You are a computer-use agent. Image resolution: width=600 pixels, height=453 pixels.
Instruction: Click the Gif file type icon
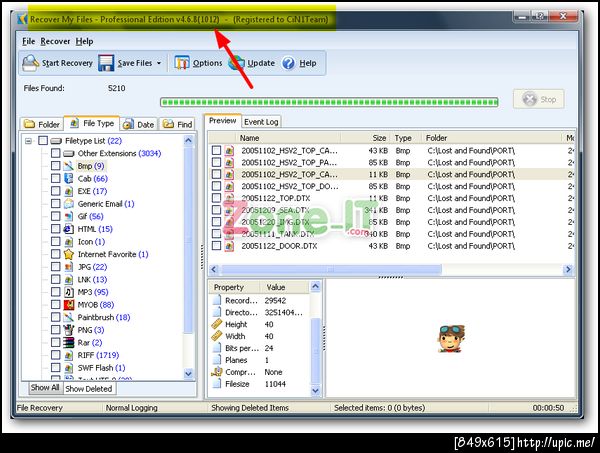click(x=68, y=216)
